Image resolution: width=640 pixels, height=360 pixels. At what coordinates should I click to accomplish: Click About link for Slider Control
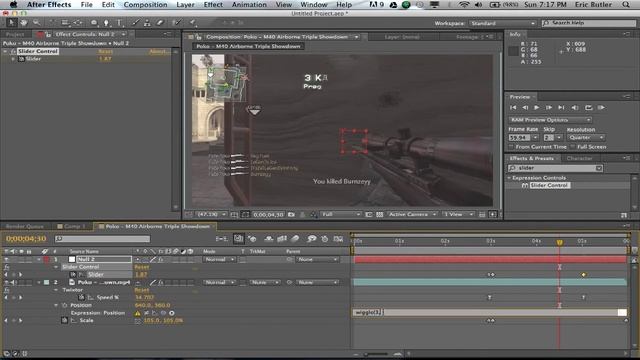(158, 51)
